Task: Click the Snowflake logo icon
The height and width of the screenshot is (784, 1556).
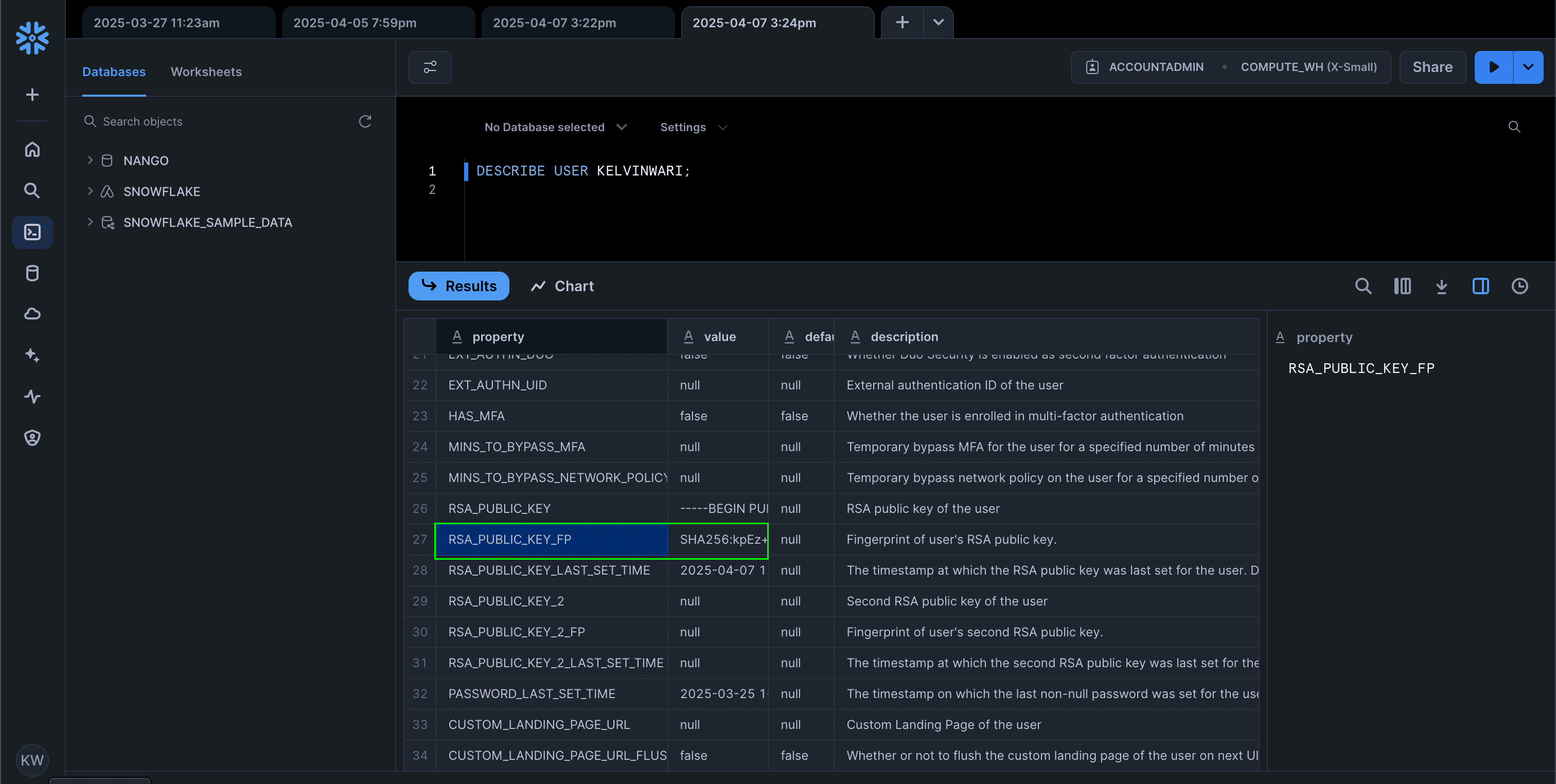Action: click(x=32, y=38)
